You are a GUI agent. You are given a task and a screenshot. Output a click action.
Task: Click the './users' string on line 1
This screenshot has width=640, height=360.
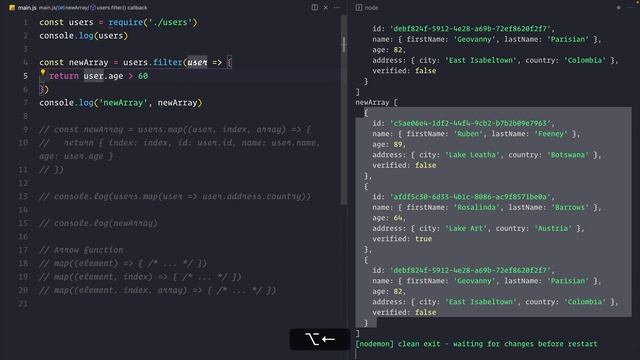(170, 22)
